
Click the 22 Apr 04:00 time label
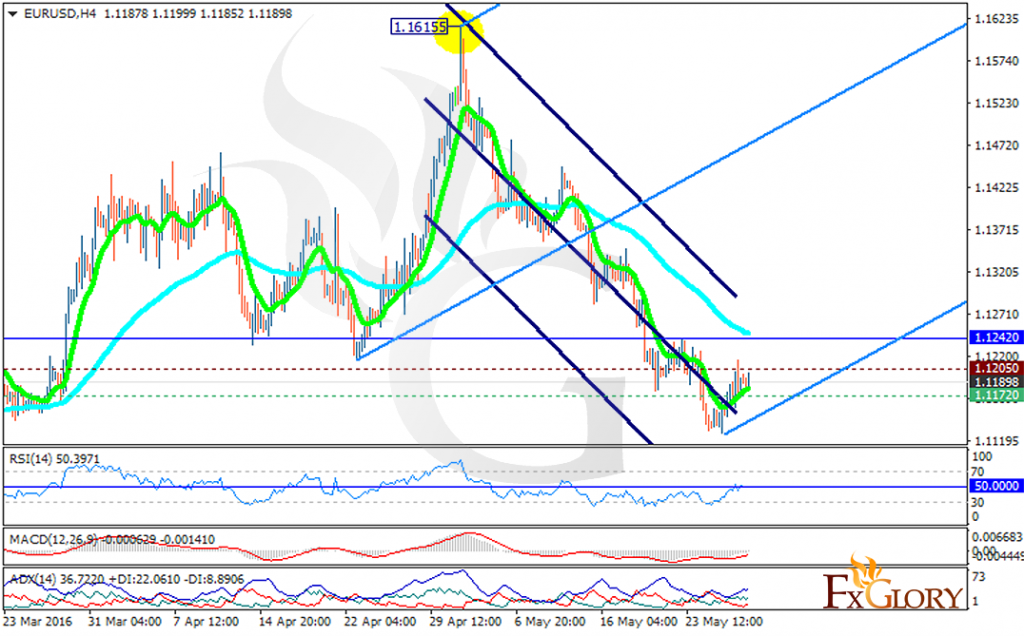[379, 621]
